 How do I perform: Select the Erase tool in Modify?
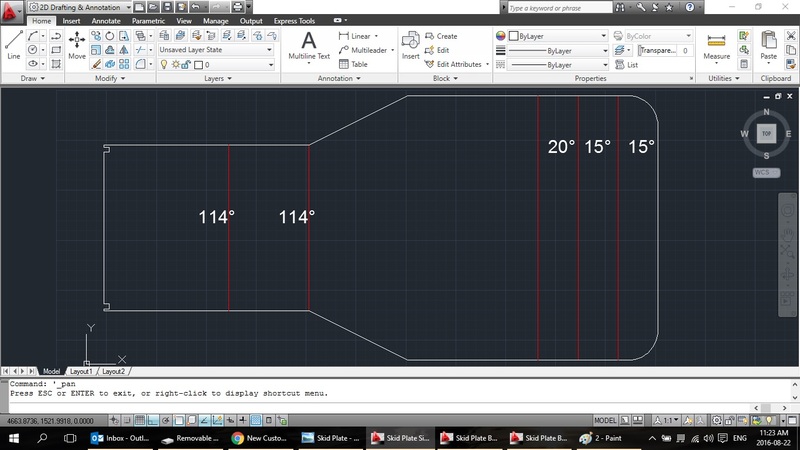click(96, 64)
